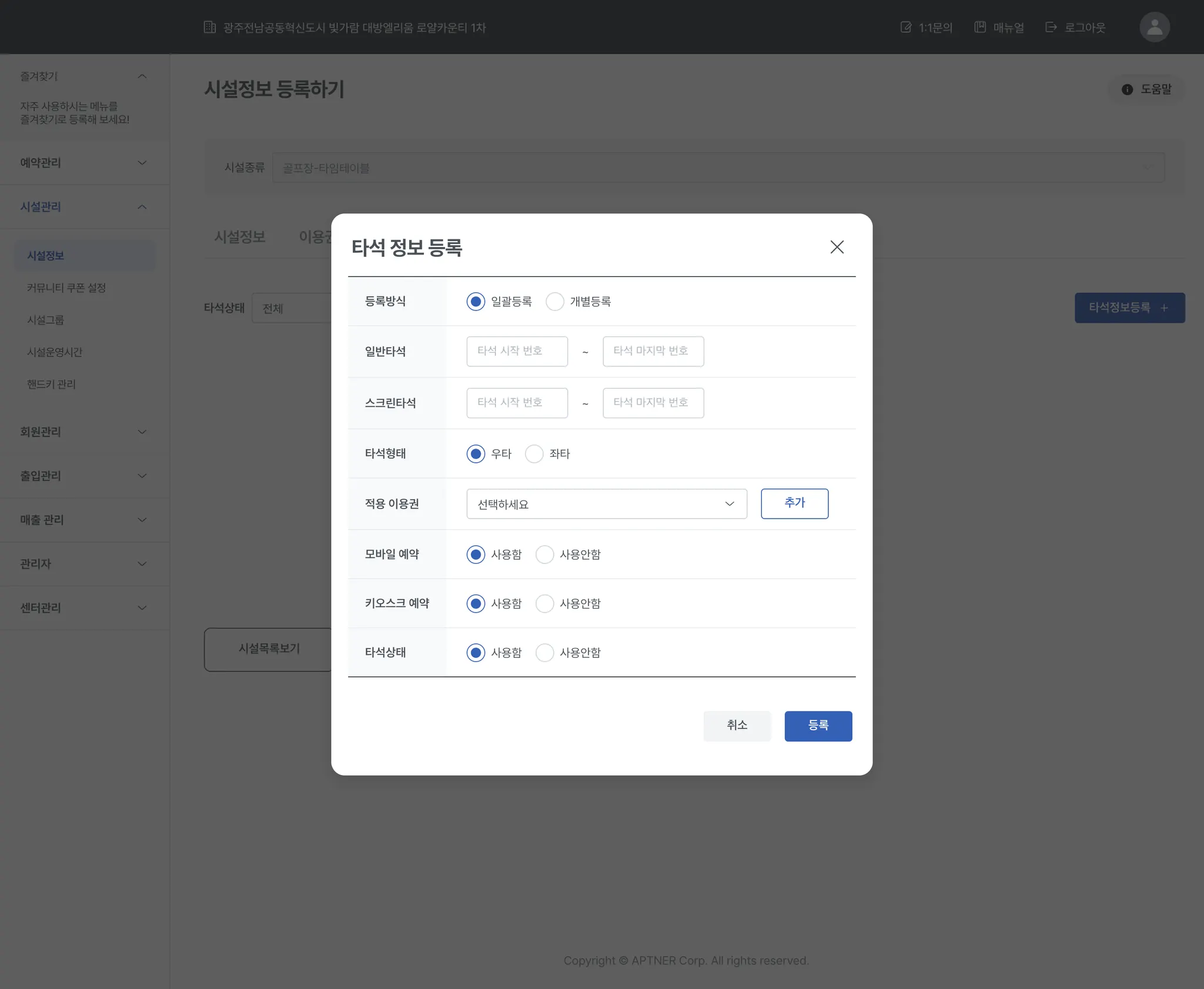Set 키오스크 예약 to 사용안함

point(544,604)
